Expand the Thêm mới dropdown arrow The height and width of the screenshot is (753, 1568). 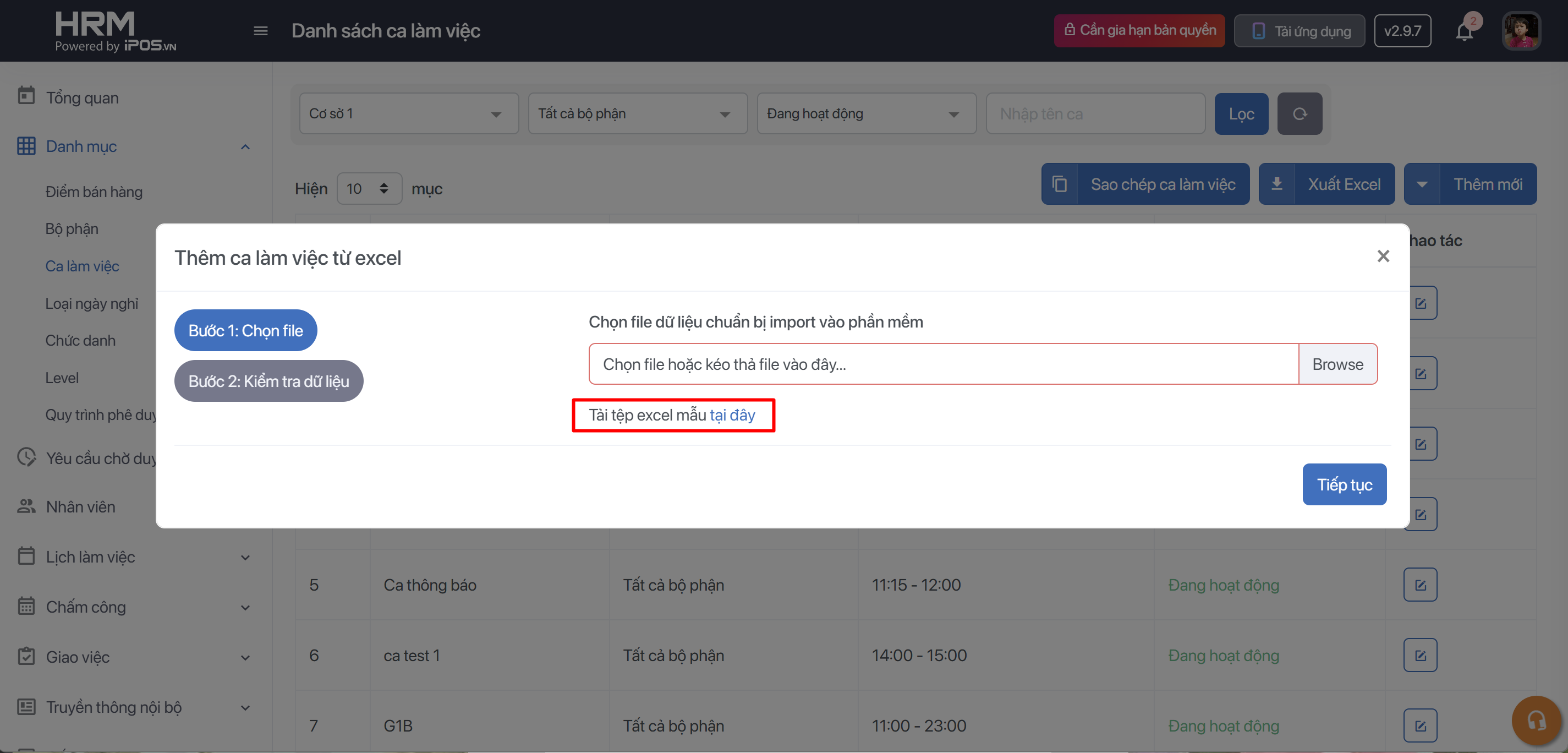pyautogui.click(x=1422, y=184)
